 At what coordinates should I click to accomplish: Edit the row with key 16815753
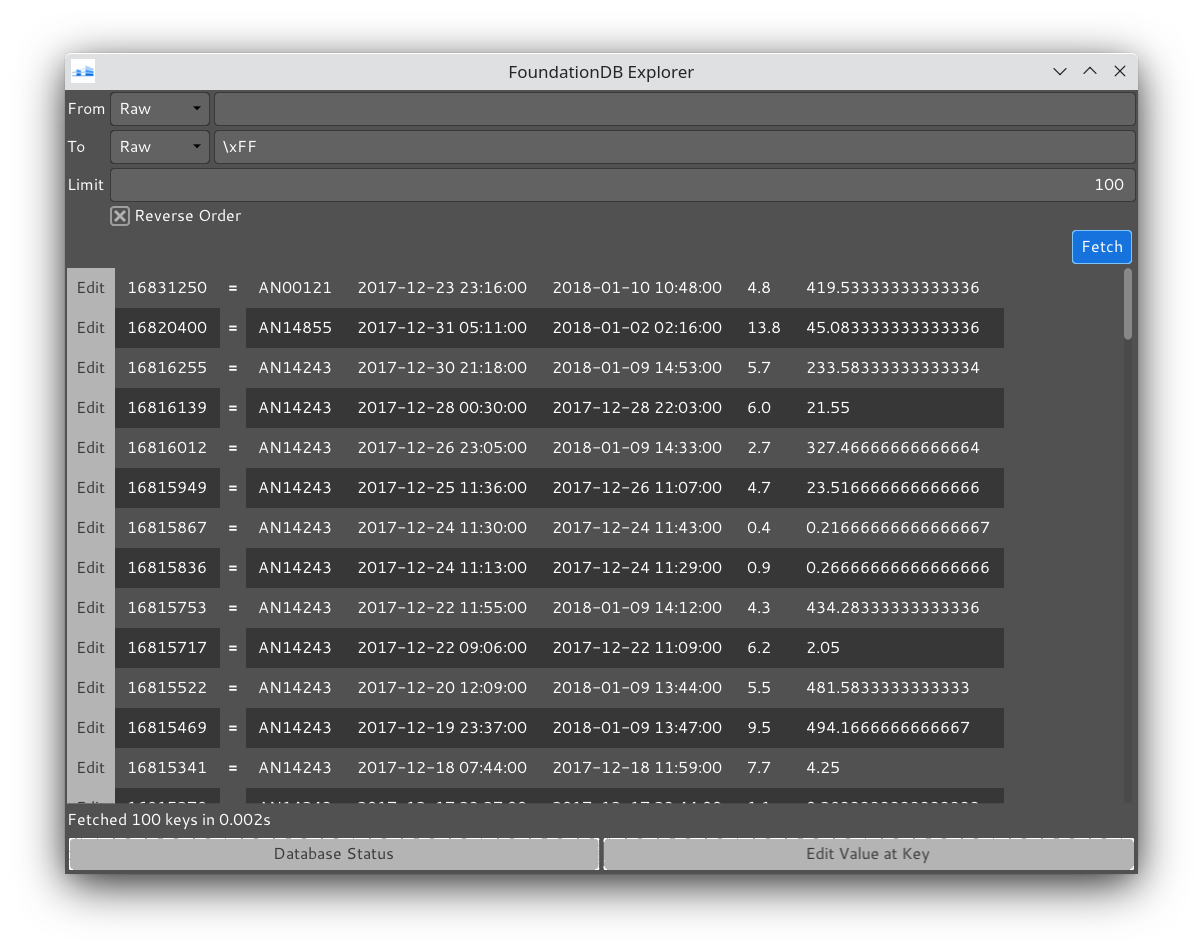[91, 608]
